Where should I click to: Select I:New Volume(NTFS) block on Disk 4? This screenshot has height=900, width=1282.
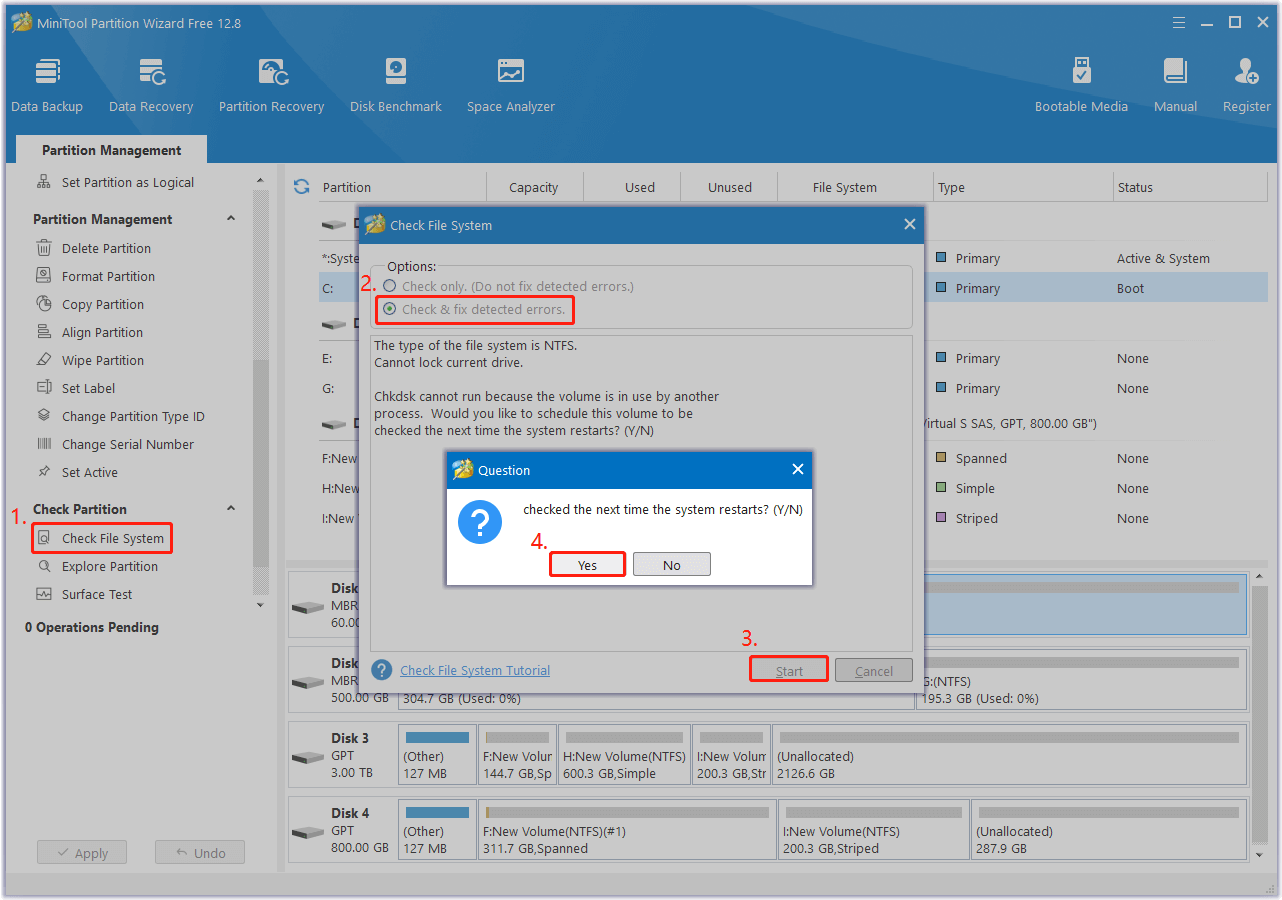tap(875, 830)
